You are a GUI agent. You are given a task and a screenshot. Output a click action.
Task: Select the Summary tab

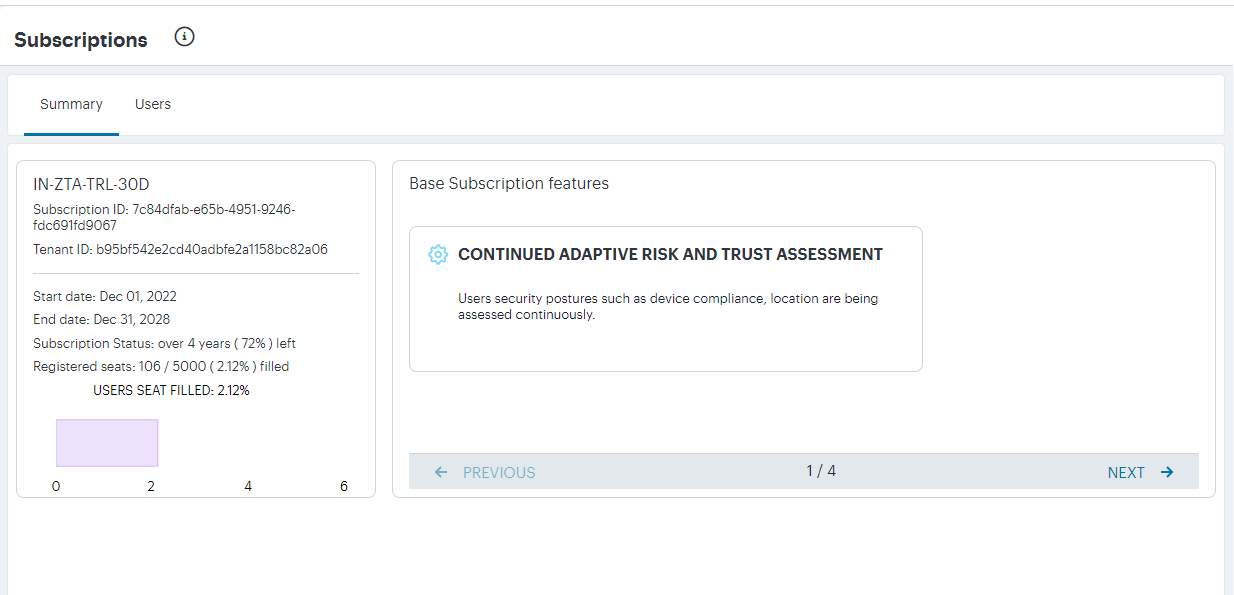(71, 104)
